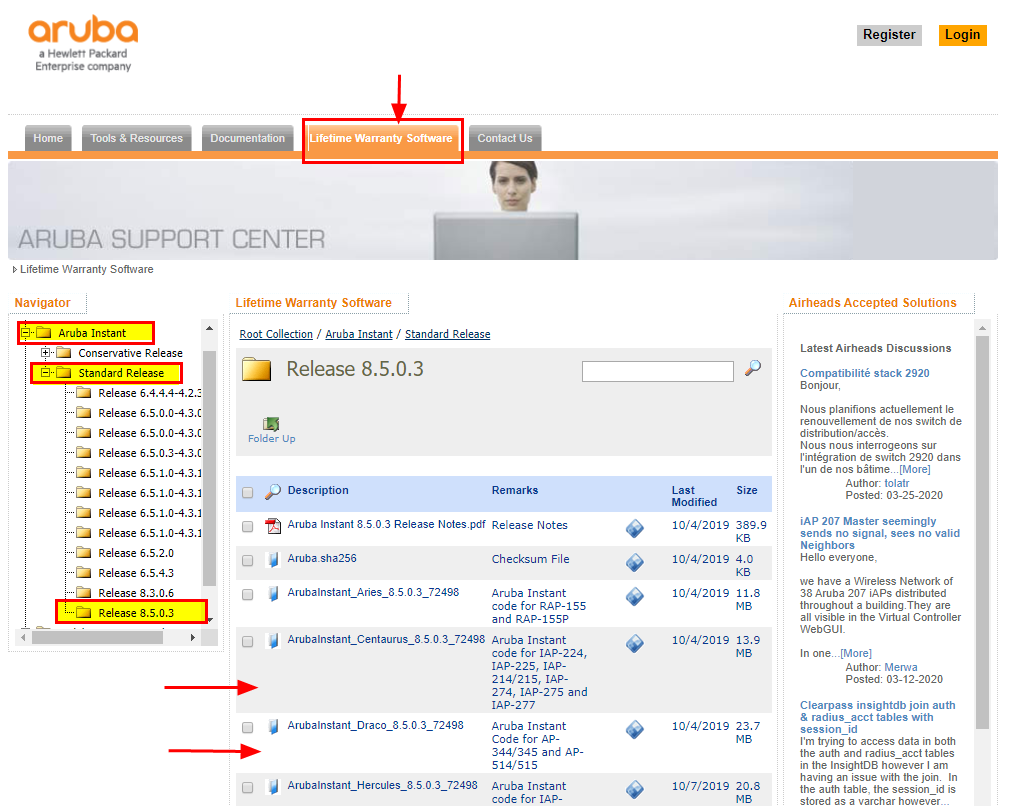1011x806 pixels.
Task: Click blue download icon in Checksum File row
Action: point(634,562)
